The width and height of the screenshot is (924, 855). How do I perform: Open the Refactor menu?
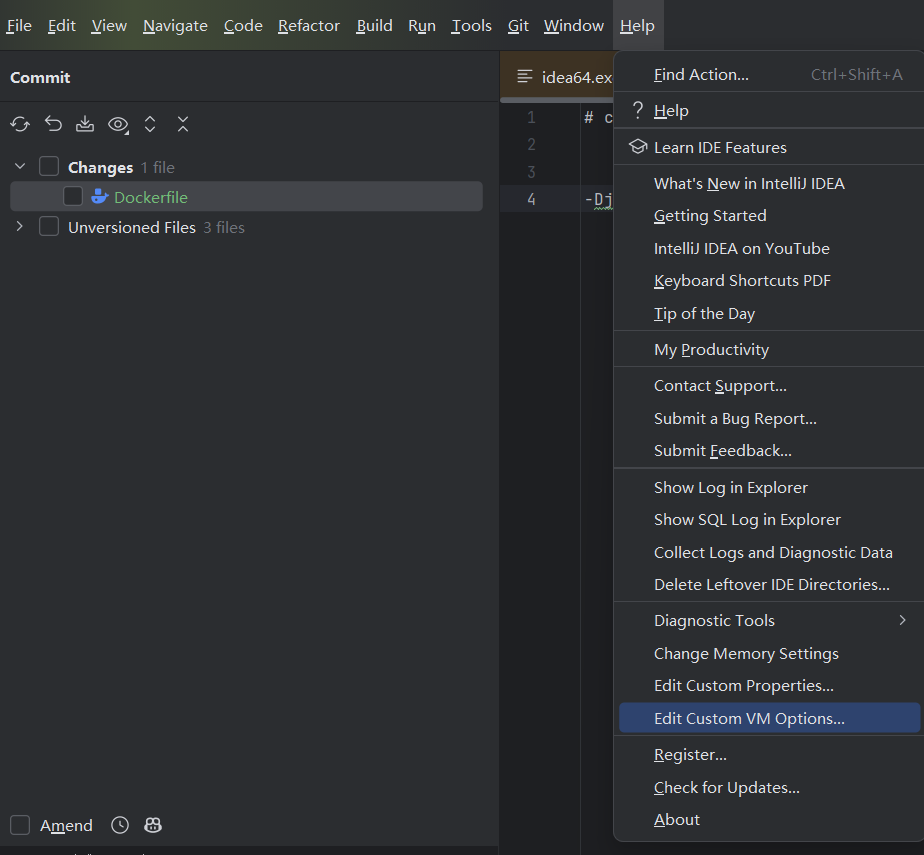[x=309, y=26]
